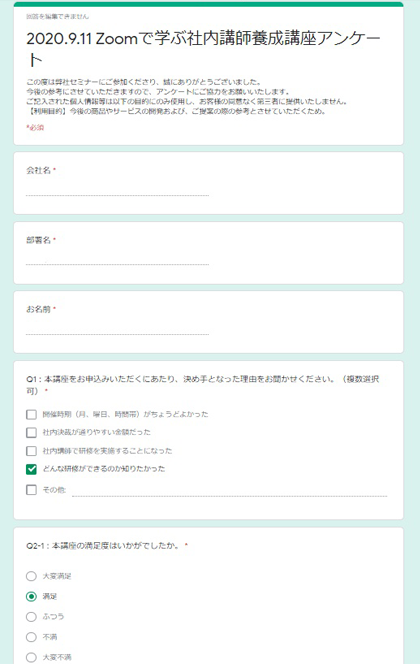
Task: Select the 大変満足 radio button
Action: pyautogui.click(x=31, y=576)
